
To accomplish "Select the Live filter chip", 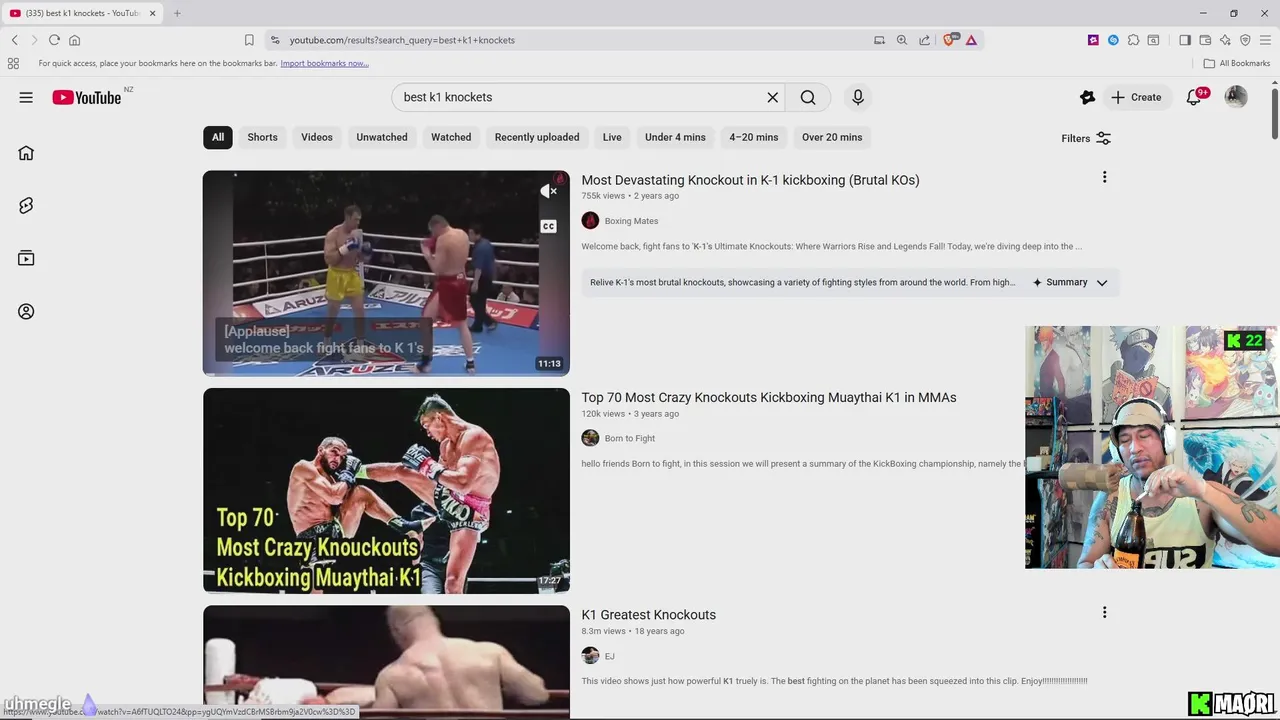I will [x=612, y=137].
